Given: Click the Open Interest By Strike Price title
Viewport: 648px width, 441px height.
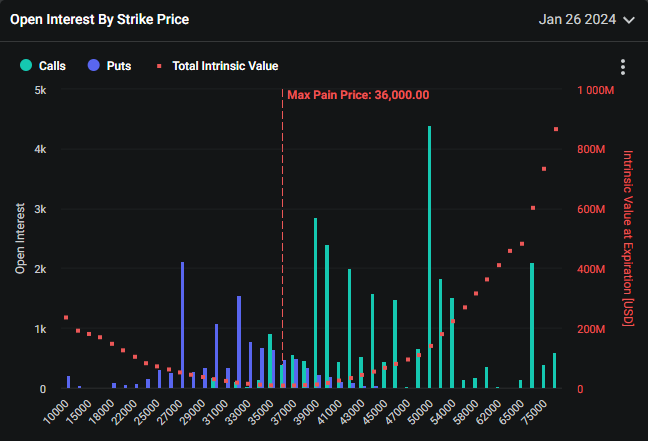Looking at the screenshot, I should [98, 19].
